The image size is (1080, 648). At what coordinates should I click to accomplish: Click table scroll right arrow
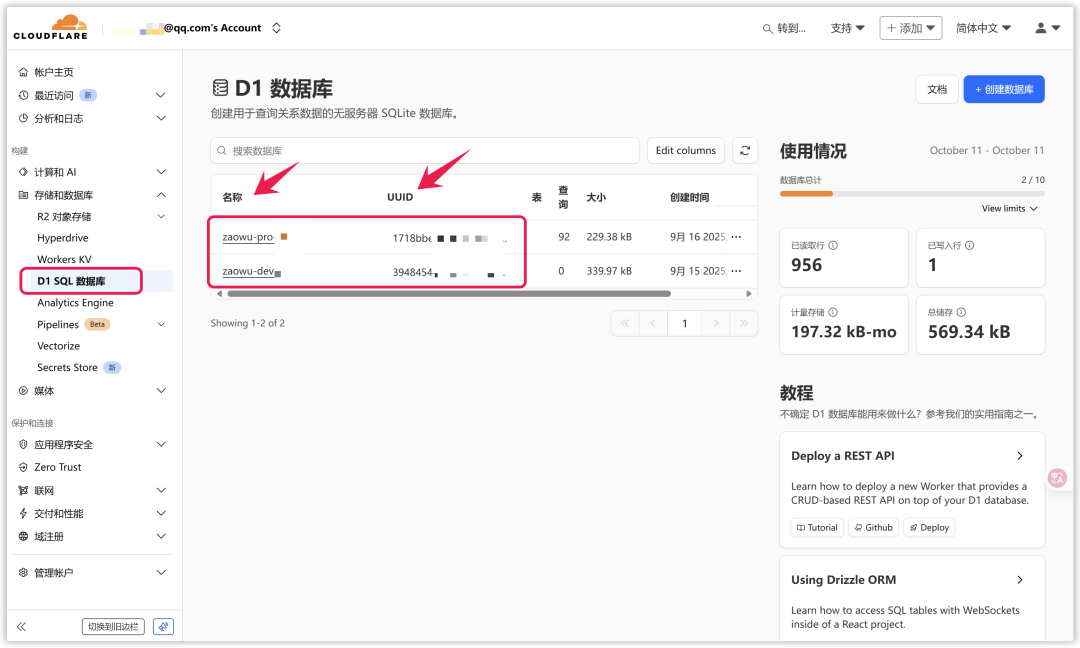coord(749,294)
